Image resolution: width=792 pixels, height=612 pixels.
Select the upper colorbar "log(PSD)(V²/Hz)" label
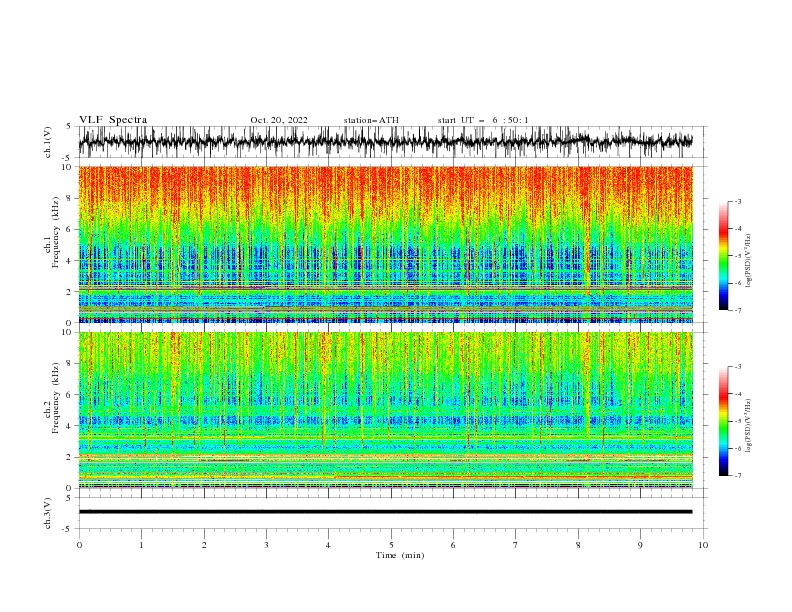tap(748, 261)
